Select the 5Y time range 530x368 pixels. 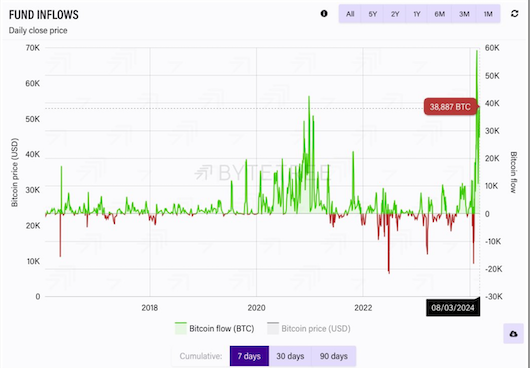372,14
